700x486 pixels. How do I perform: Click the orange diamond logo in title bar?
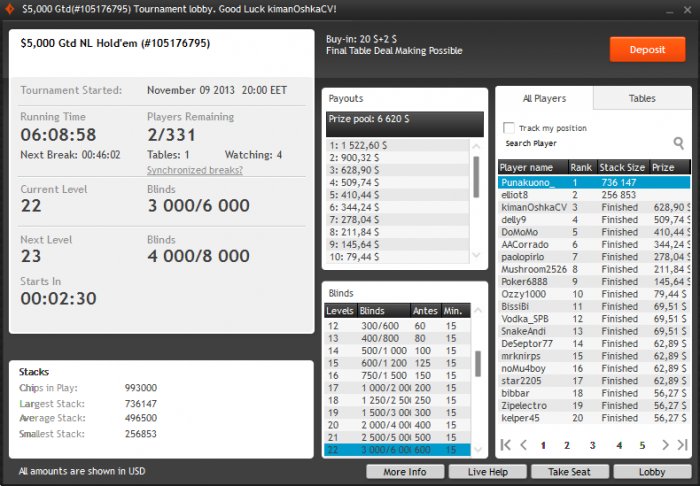(9, 9)
